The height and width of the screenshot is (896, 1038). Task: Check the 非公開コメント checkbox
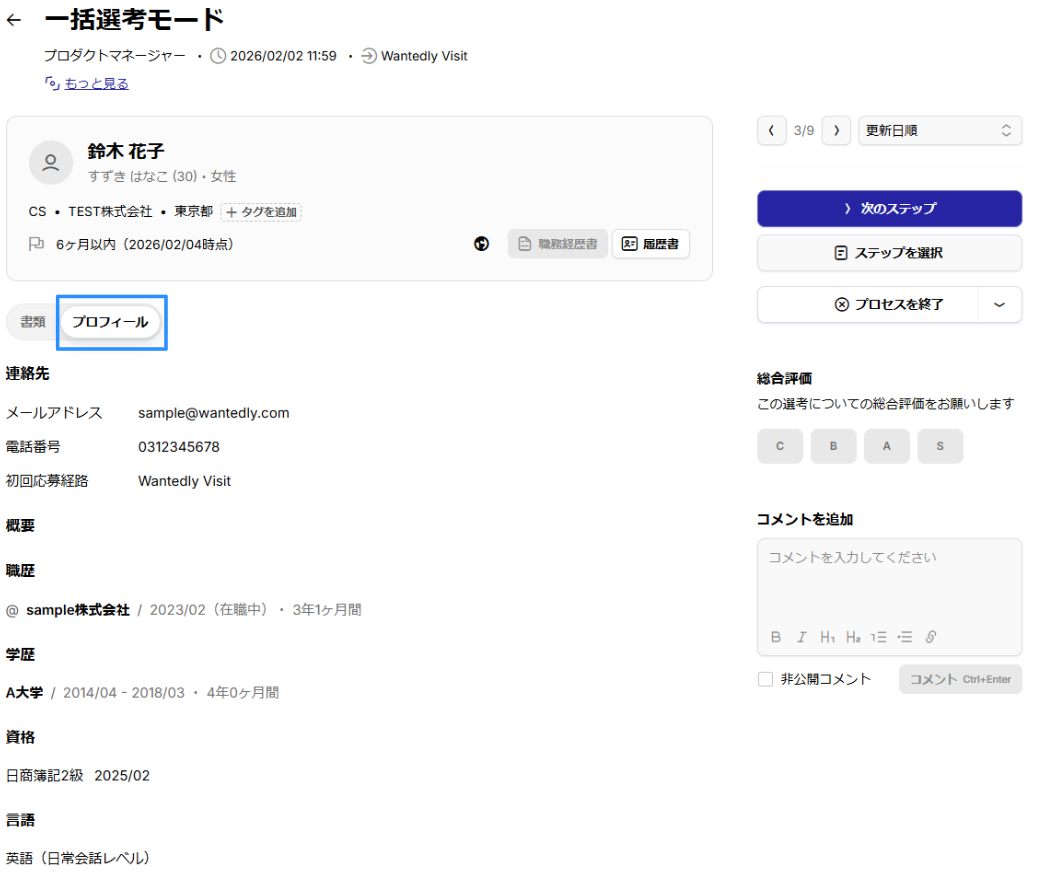[x=766, y=680]
